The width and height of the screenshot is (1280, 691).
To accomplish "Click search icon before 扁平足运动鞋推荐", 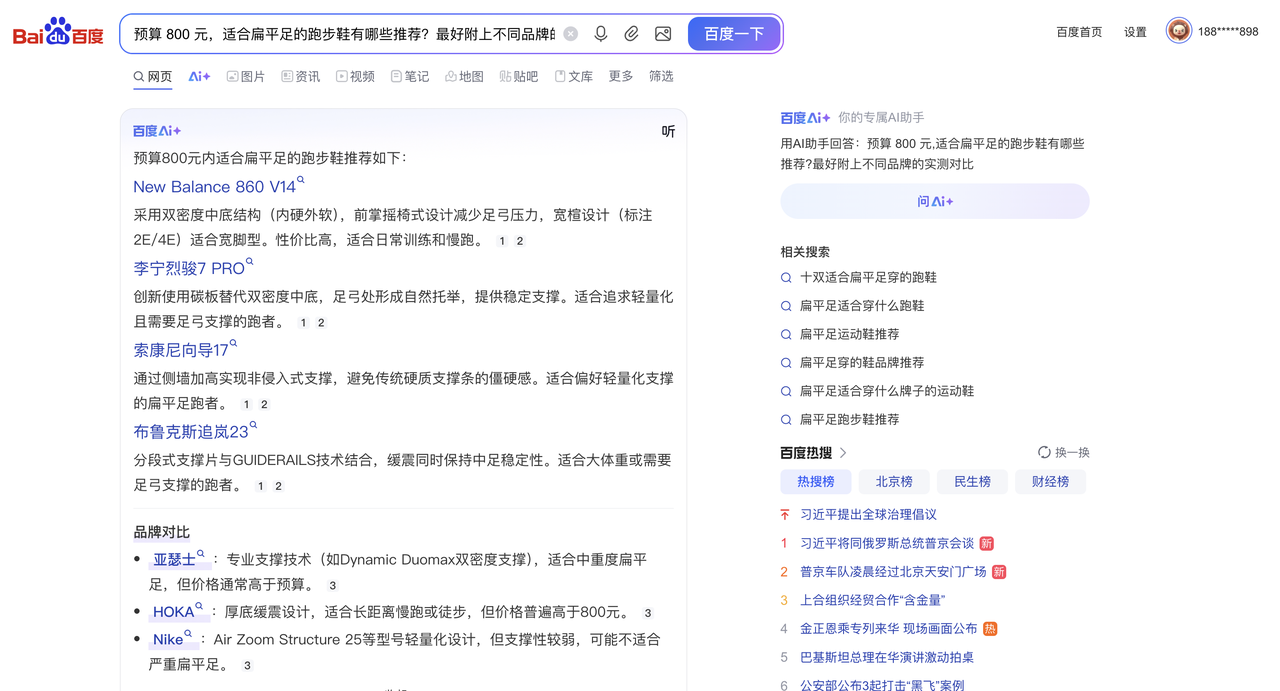I will pyautogui.click(x=786, y=334).
